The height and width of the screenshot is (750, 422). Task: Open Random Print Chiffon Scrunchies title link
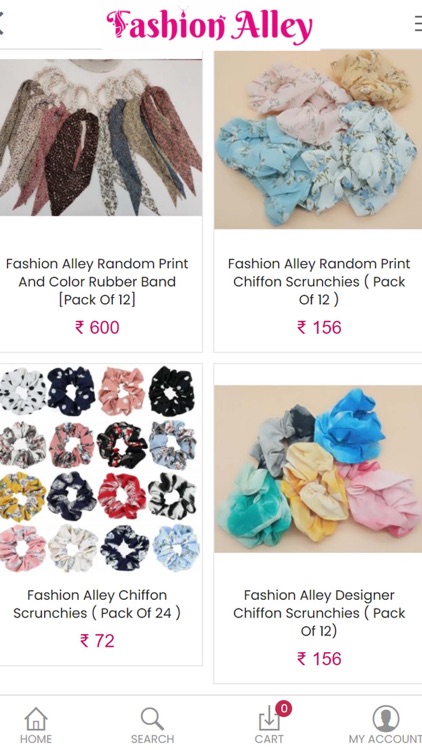319,282
